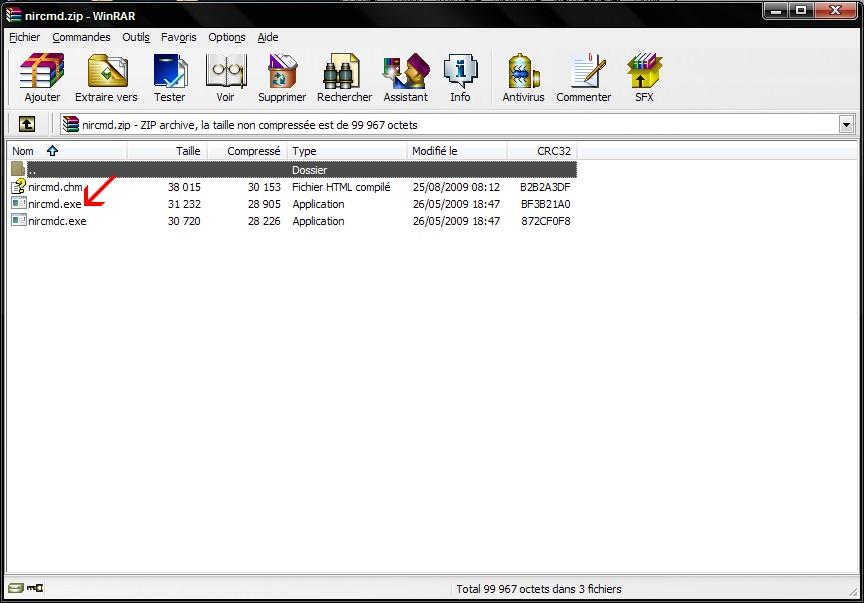
Task: Show archive Info icon
Action: pyautogui.click(x=460, y=71)
